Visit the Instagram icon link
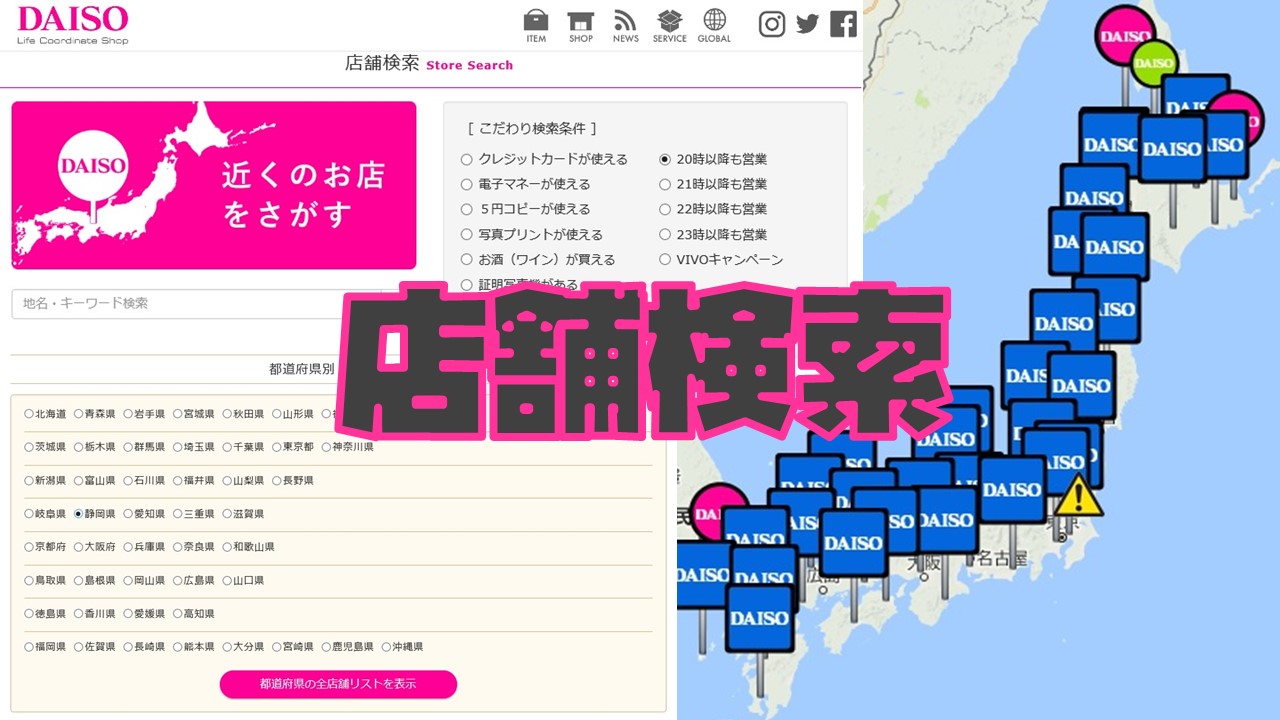 point(772,24)
